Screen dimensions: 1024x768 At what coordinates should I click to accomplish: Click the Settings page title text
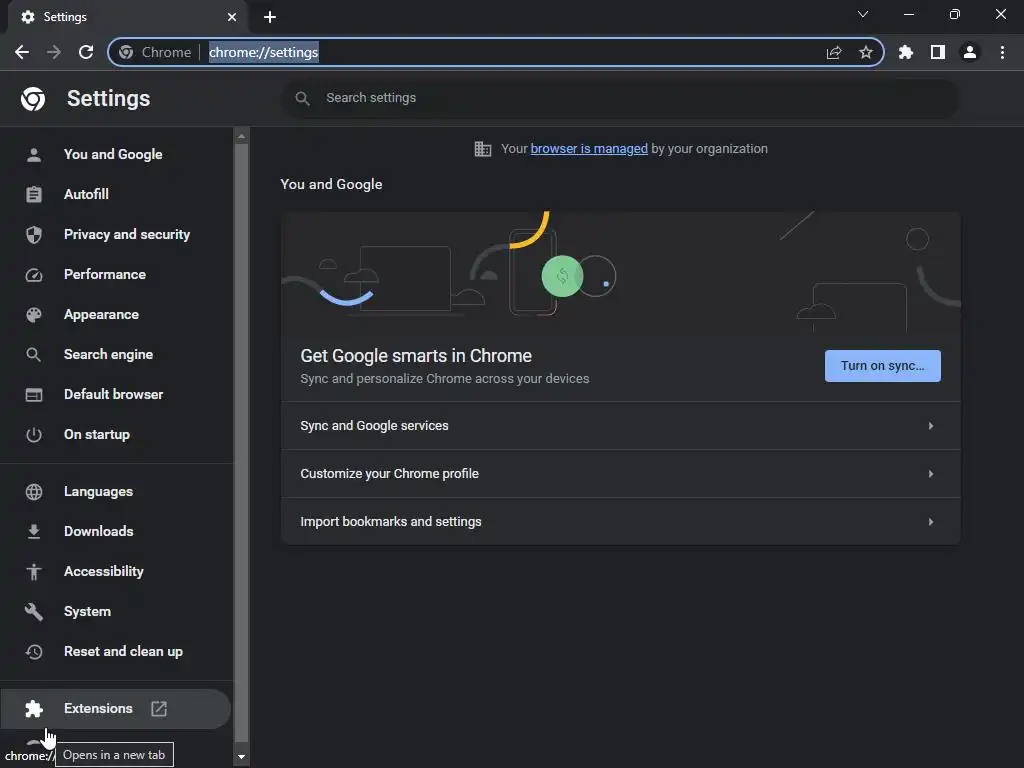(x=108, y=99)
